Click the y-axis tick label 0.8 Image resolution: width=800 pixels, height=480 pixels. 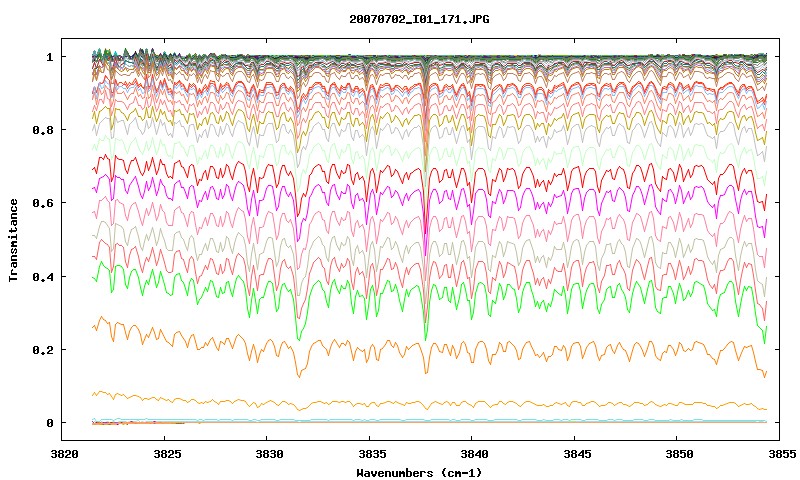tap(42, 130)
